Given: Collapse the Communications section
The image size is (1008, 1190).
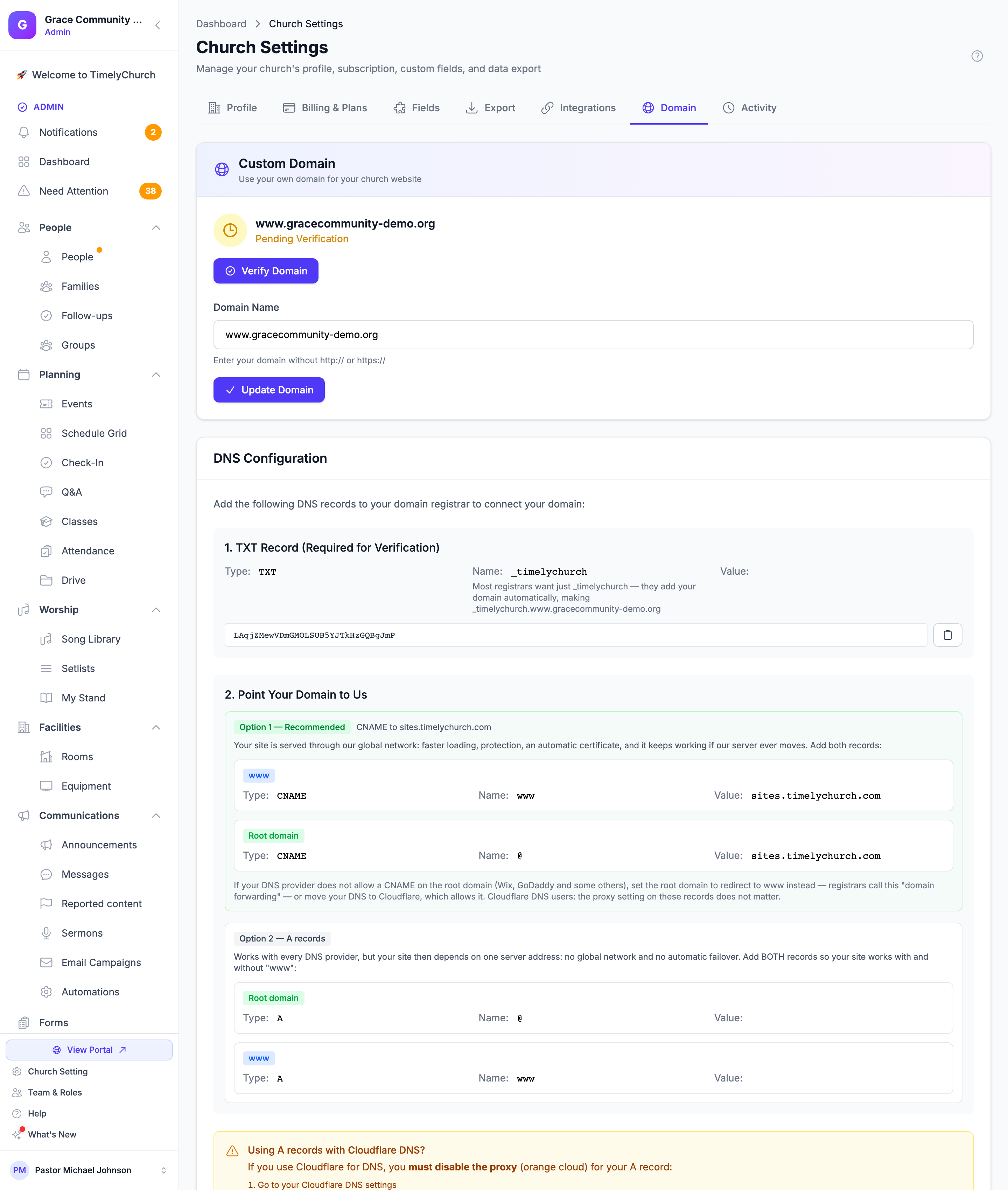Looking at the screenshot, I should [x=156, y=815].
